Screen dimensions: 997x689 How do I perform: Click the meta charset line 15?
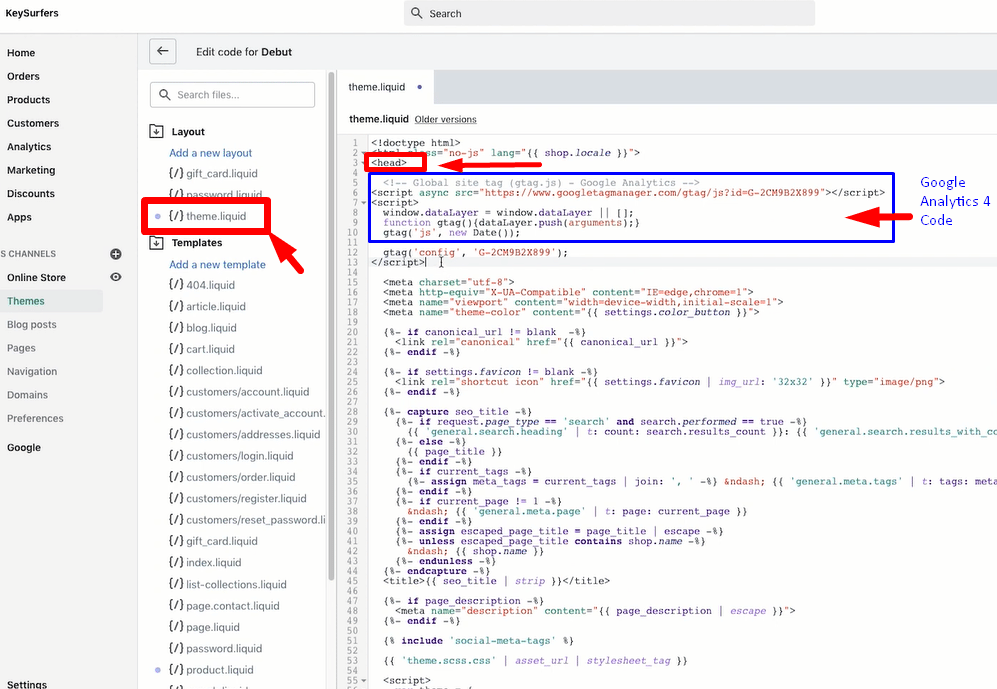pos(448,282)
